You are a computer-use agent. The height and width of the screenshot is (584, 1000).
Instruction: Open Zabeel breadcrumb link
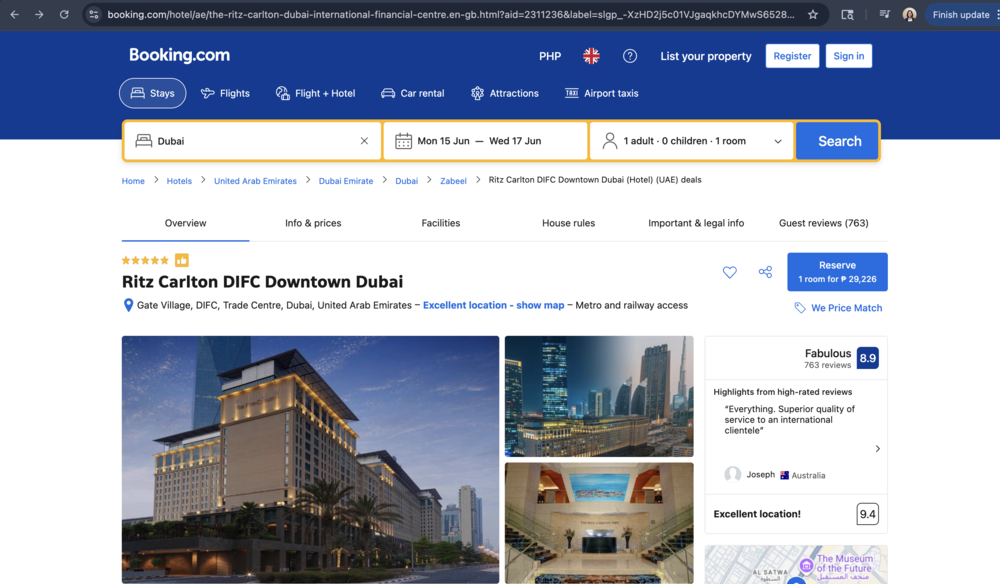pos(453,181)
